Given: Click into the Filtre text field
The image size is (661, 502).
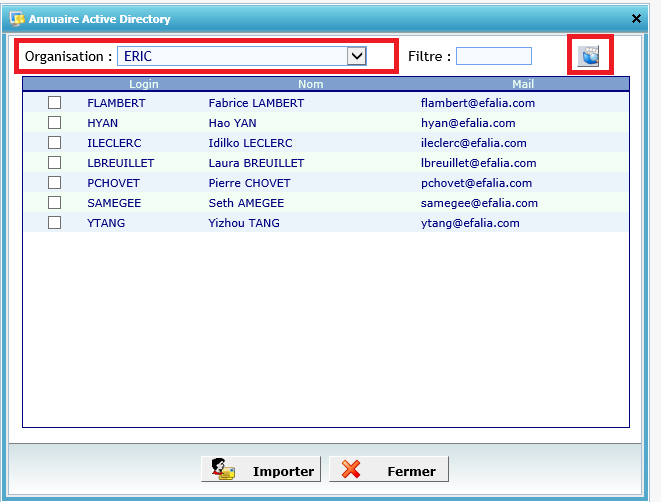Looking at the screenshot, I should [x=493, y=56].
